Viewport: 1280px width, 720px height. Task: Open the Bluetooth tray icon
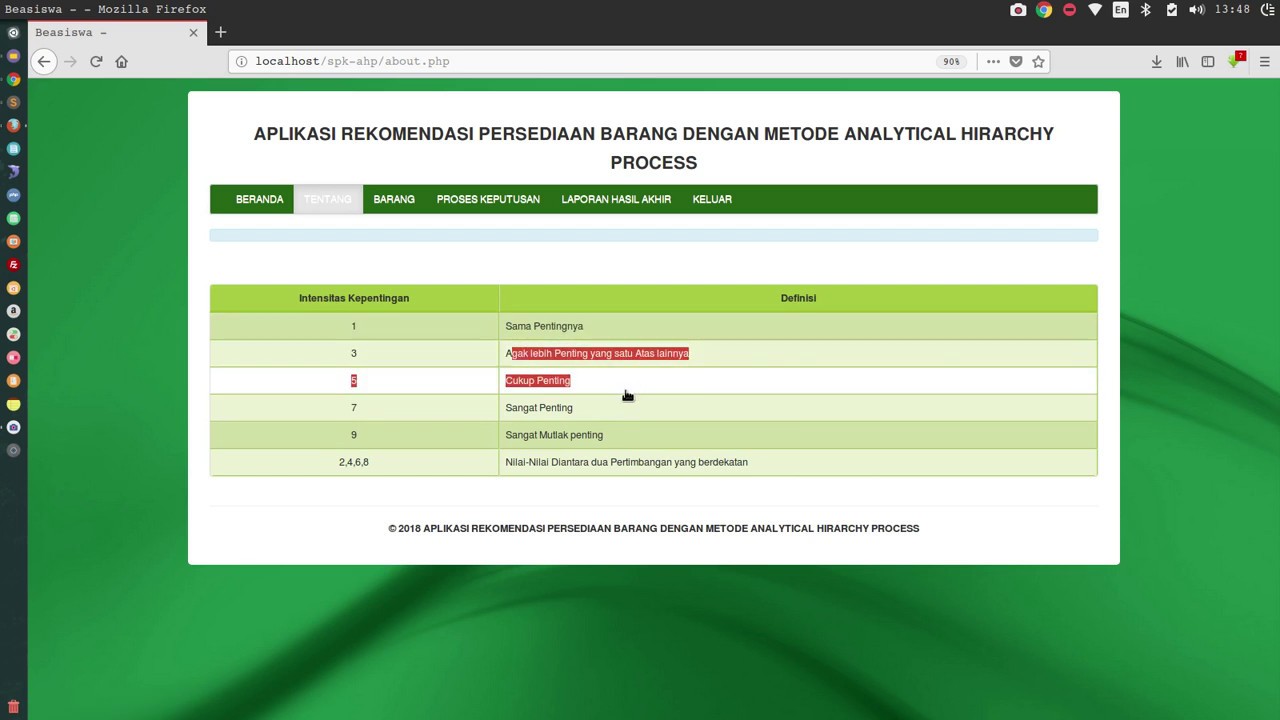[x=1146, y=10]
